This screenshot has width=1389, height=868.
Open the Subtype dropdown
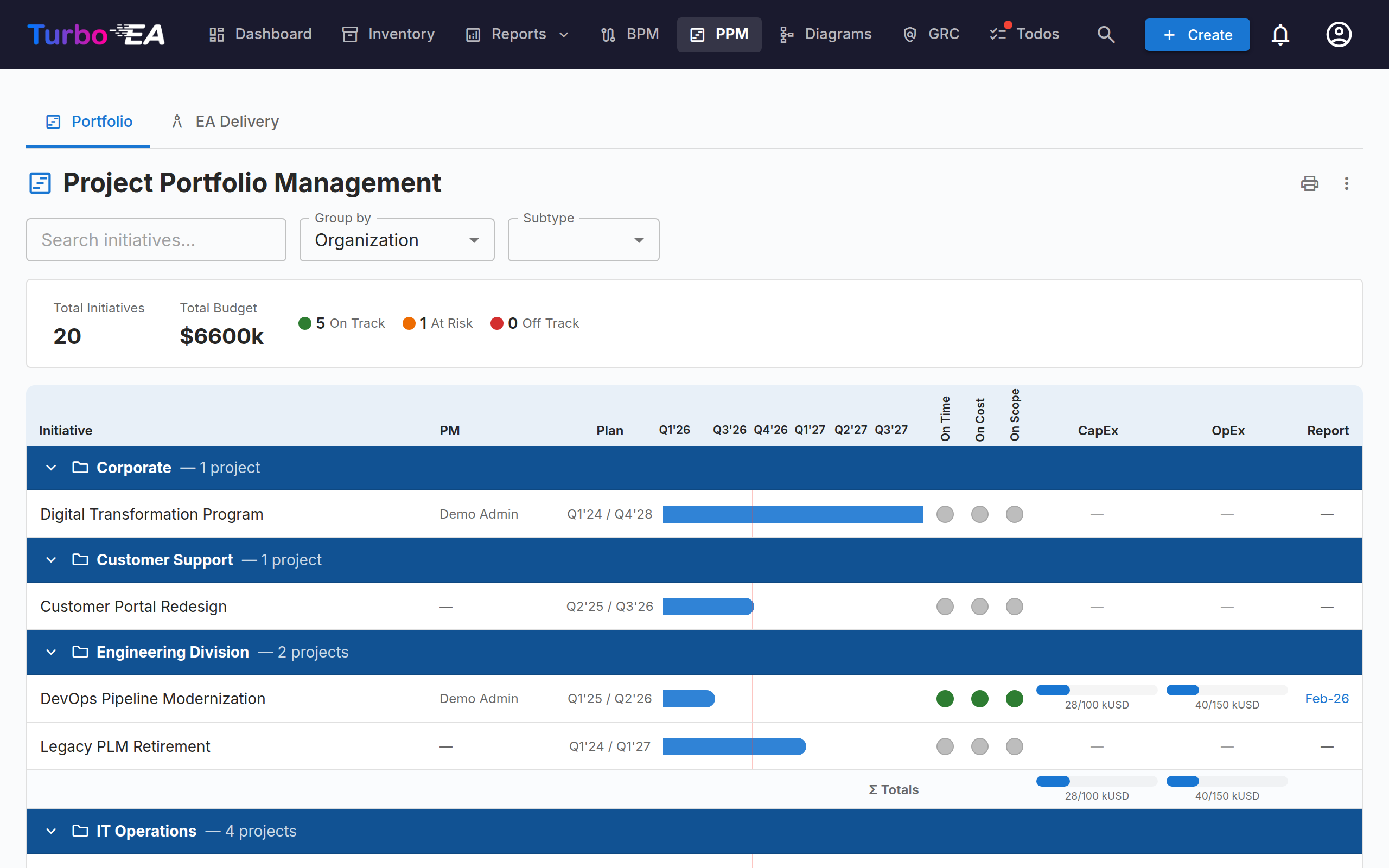[x=583, y=240]
